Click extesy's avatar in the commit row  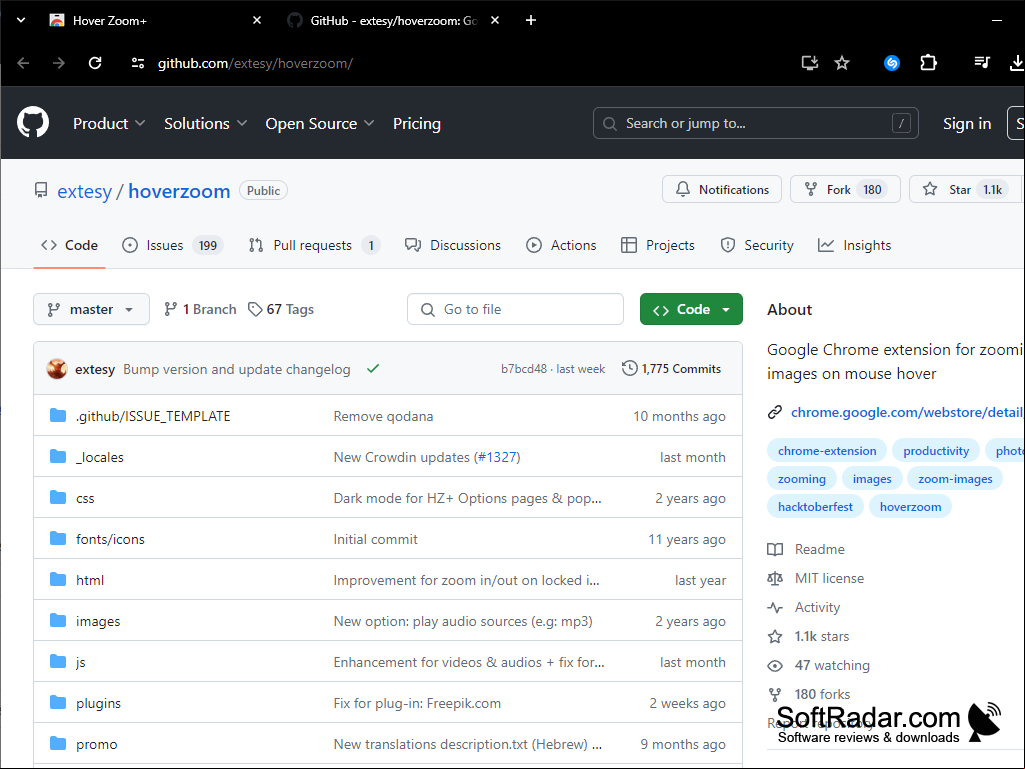point(57,369)
